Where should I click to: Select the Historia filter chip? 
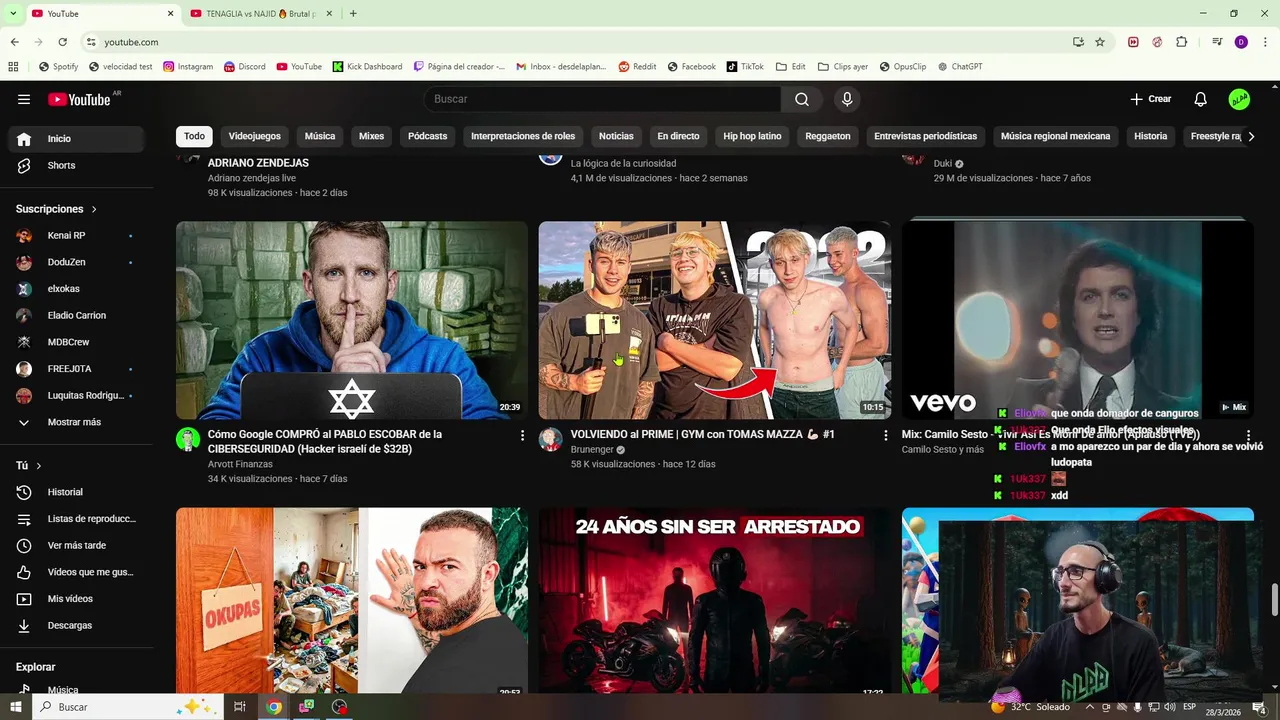1150,136
